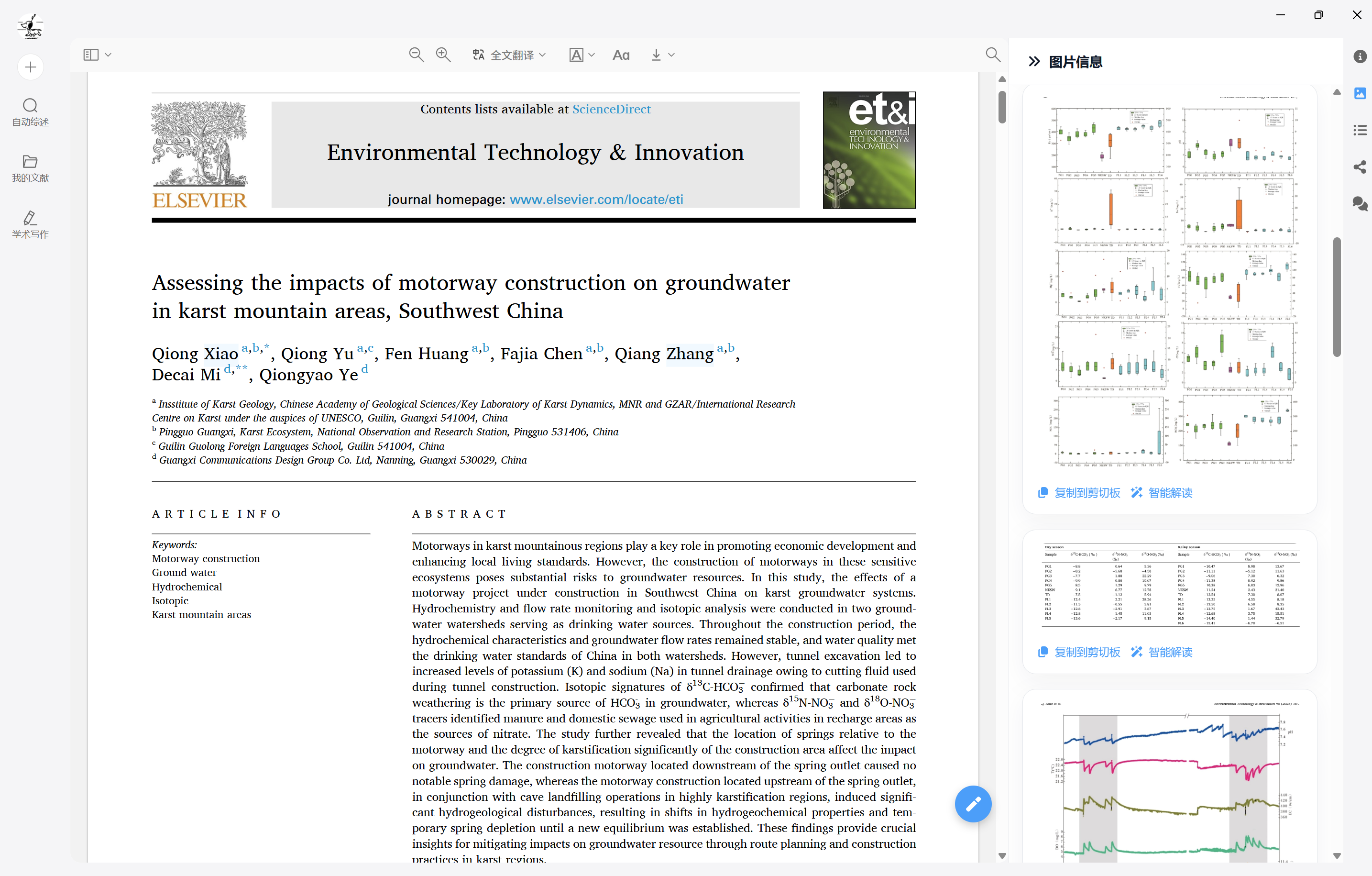
Task: Open the ScienceDirect link
Action: (x=611, y=109)
